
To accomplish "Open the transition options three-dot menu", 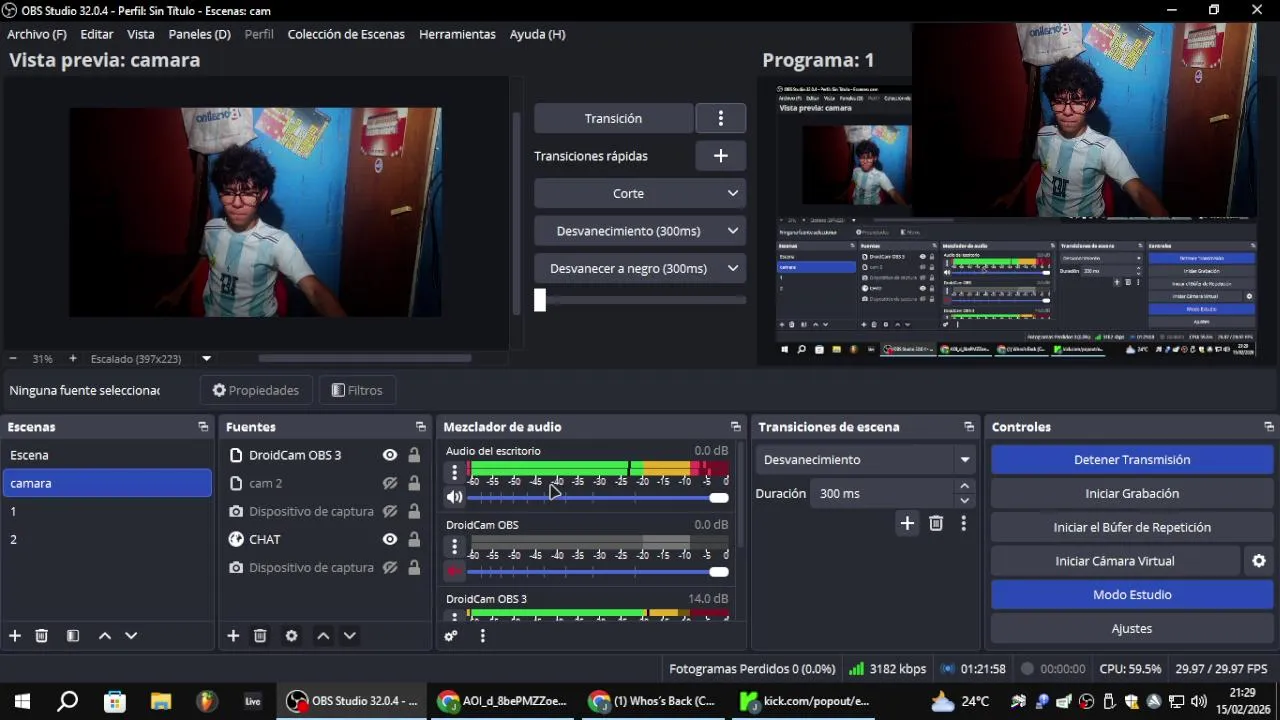I will [x=720, y=118].
